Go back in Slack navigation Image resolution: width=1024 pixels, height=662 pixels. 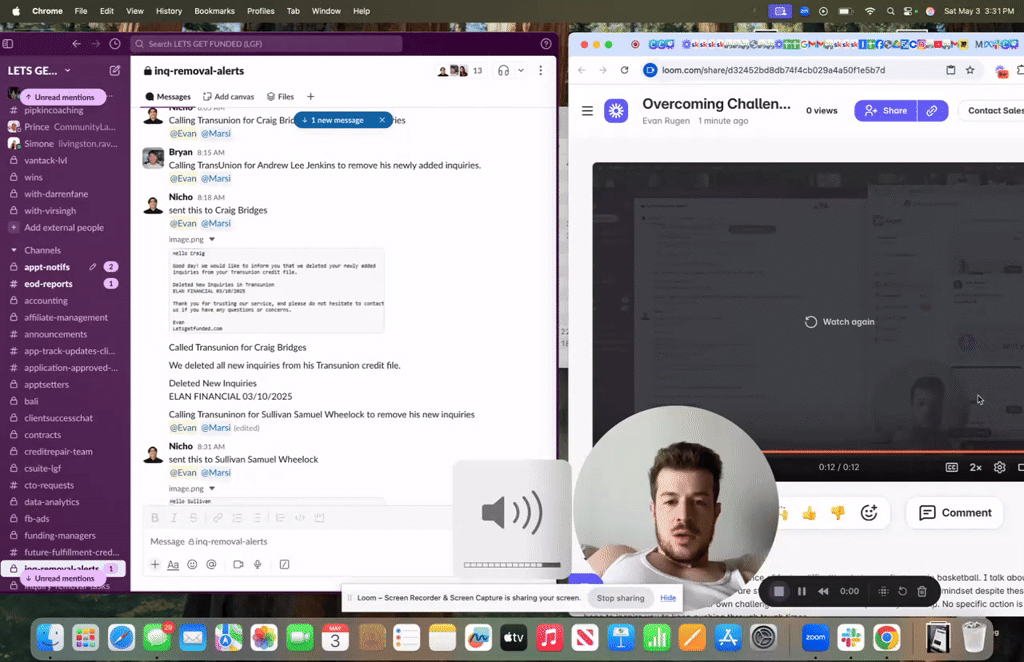(76, 44)
